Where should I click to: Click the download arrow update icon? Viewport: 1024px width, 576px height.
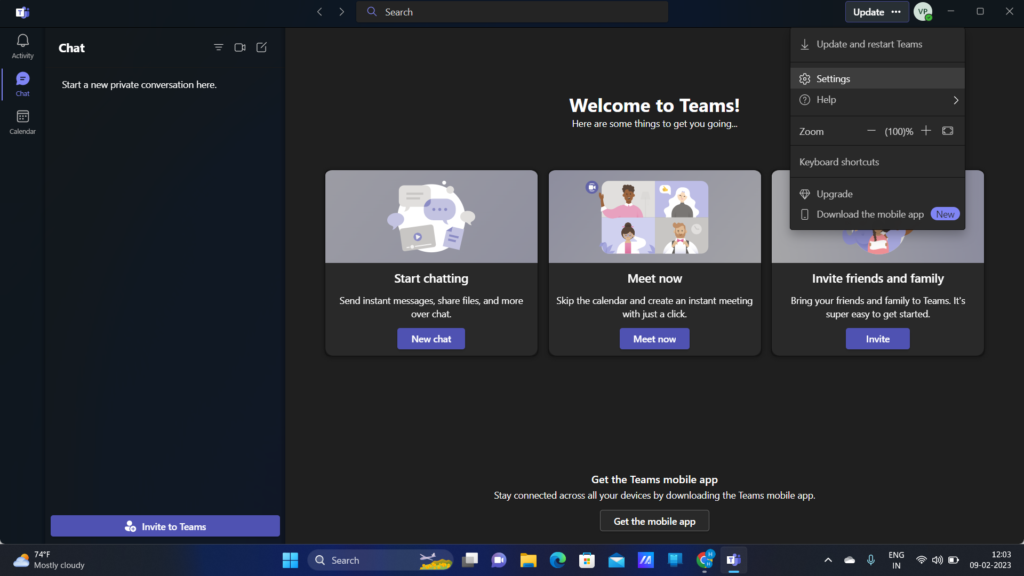(x=805, y=44)
